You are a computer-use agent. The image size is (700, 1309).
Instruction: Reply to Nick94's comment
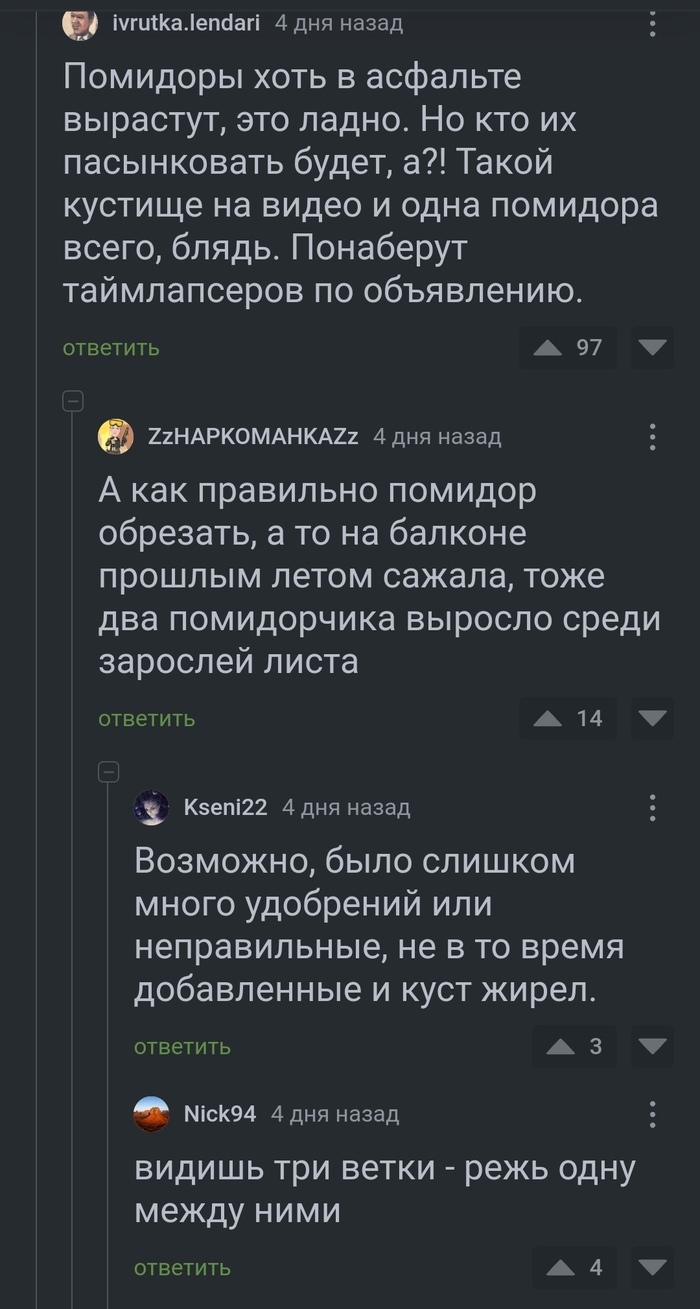182,1268
